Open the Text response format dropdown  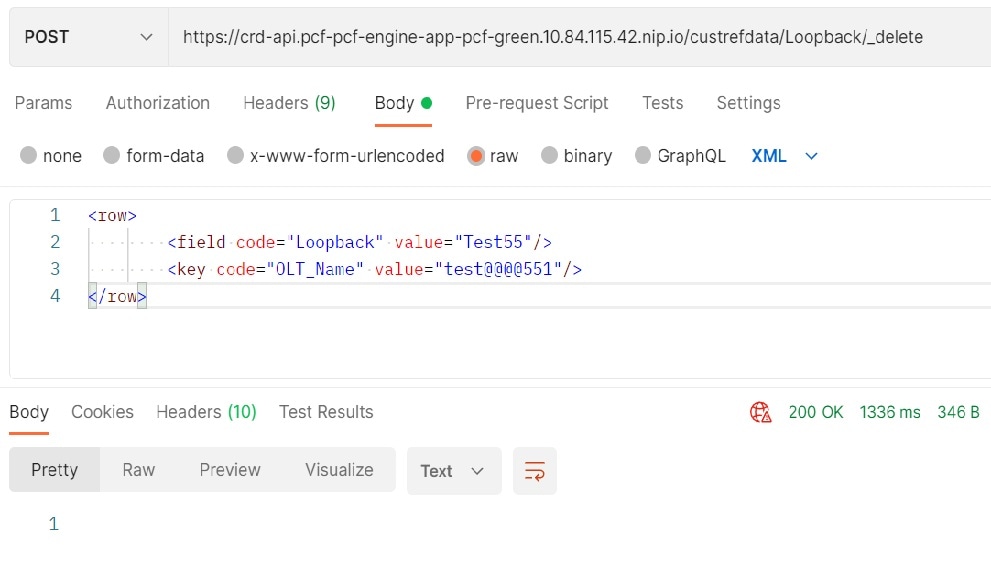pos(453,471)
